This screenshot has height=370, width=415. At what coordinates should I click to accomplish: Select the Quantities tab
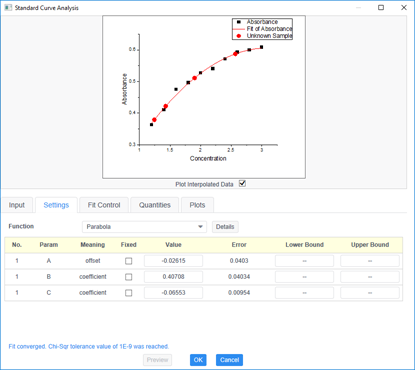point(155,205)
